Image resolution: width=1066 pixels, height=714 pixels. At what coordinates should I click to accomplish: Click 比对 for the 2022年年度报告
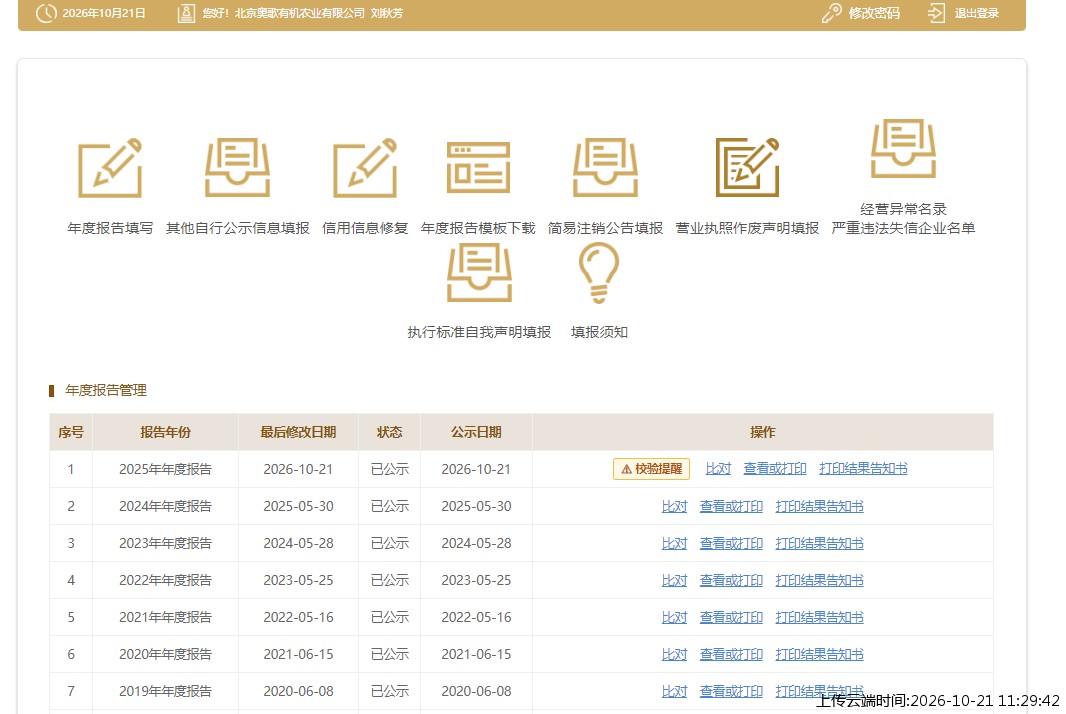(674, 580)
